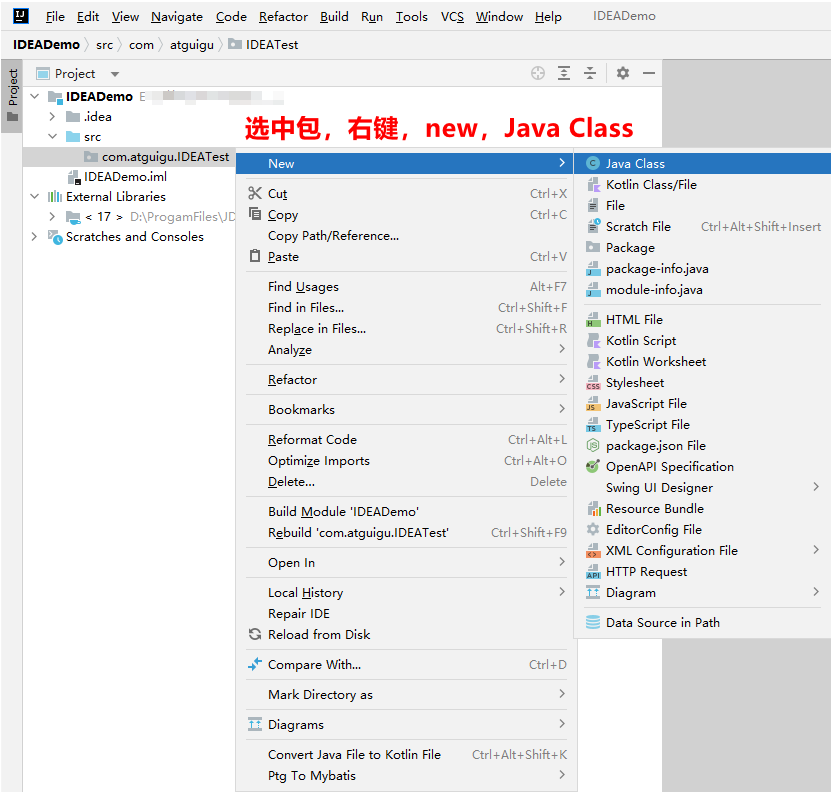
Task: Click the Scratch File icon
Action: click(593, 226)
